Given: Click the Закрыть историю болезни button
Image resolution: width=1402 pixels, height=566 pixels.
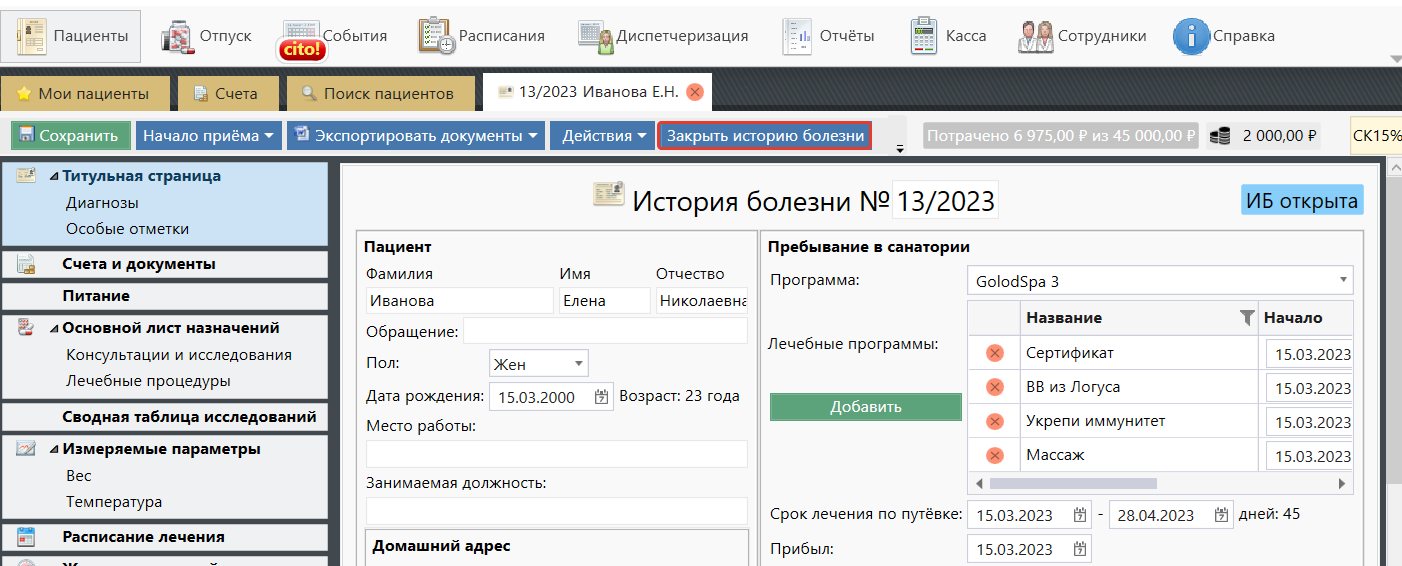Looking at the screenshot, I should tap(765, 136).
